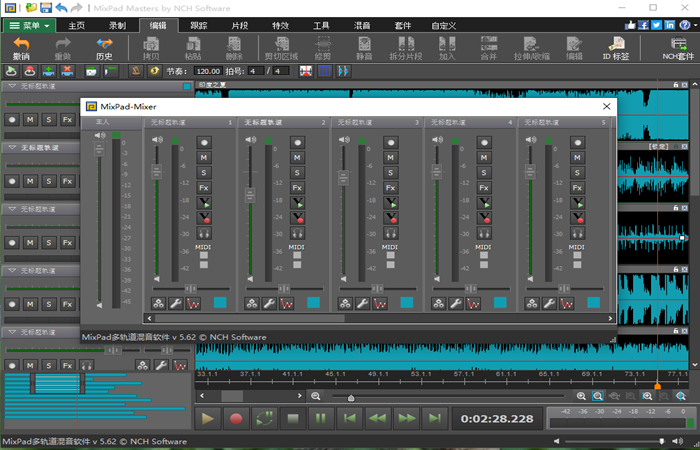Screen dimensions: 700x450
Task: Save project using the title bar disk icon
Action: point(46,8)
